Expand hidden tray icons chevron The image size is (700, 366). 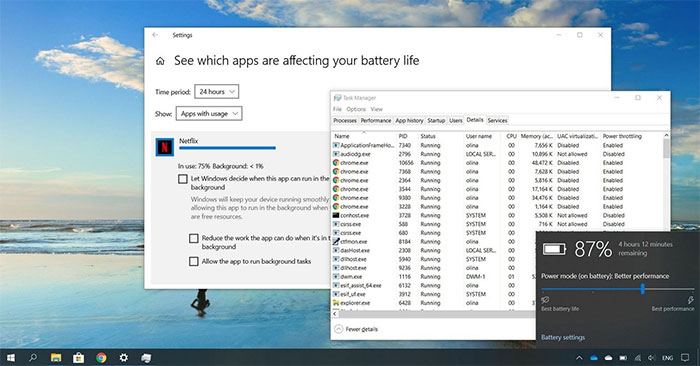pos(579,358)
